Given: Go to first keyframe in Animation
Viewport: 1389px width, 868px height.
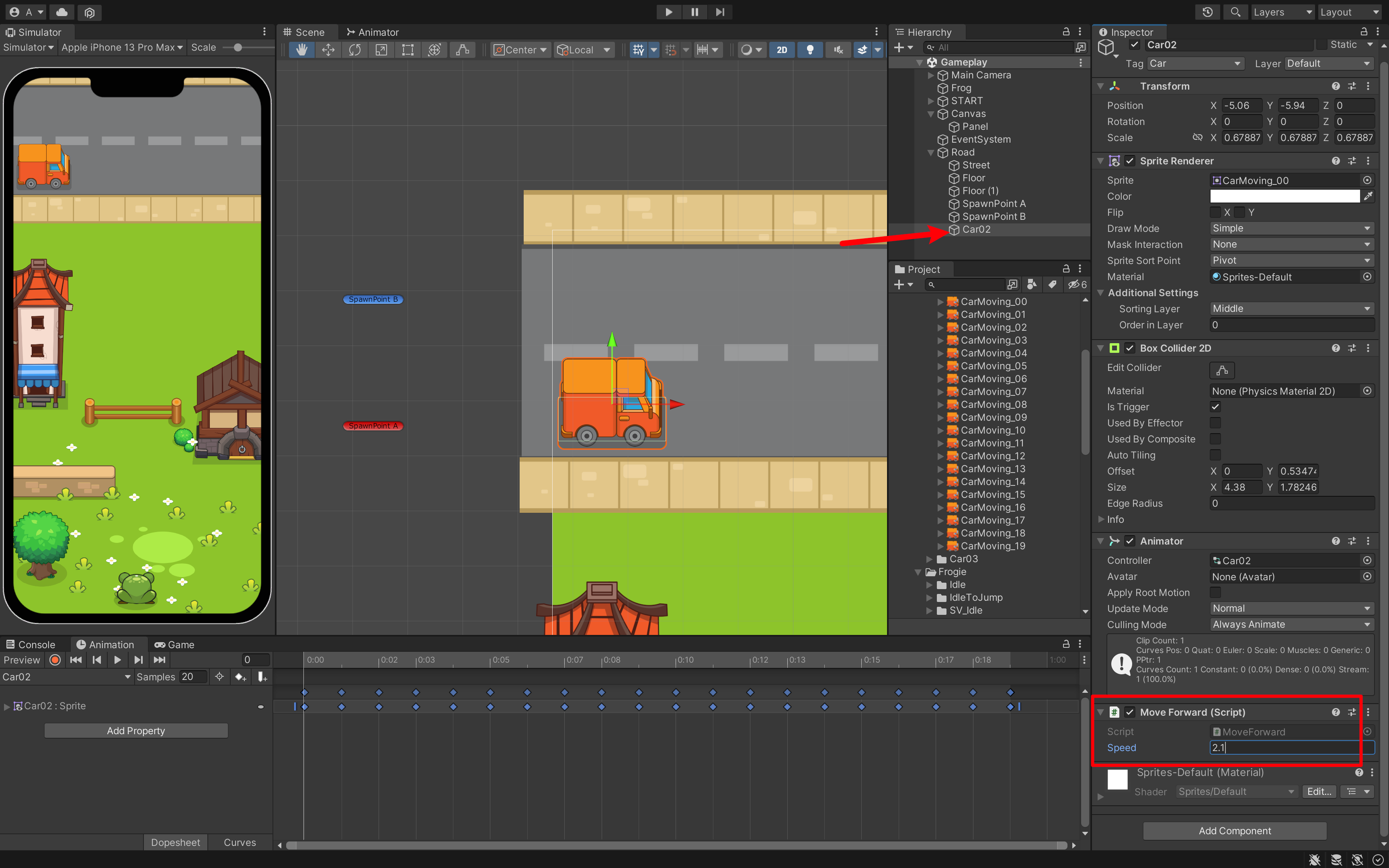Looking at the screenshot, I should click(x=76, y=660).
